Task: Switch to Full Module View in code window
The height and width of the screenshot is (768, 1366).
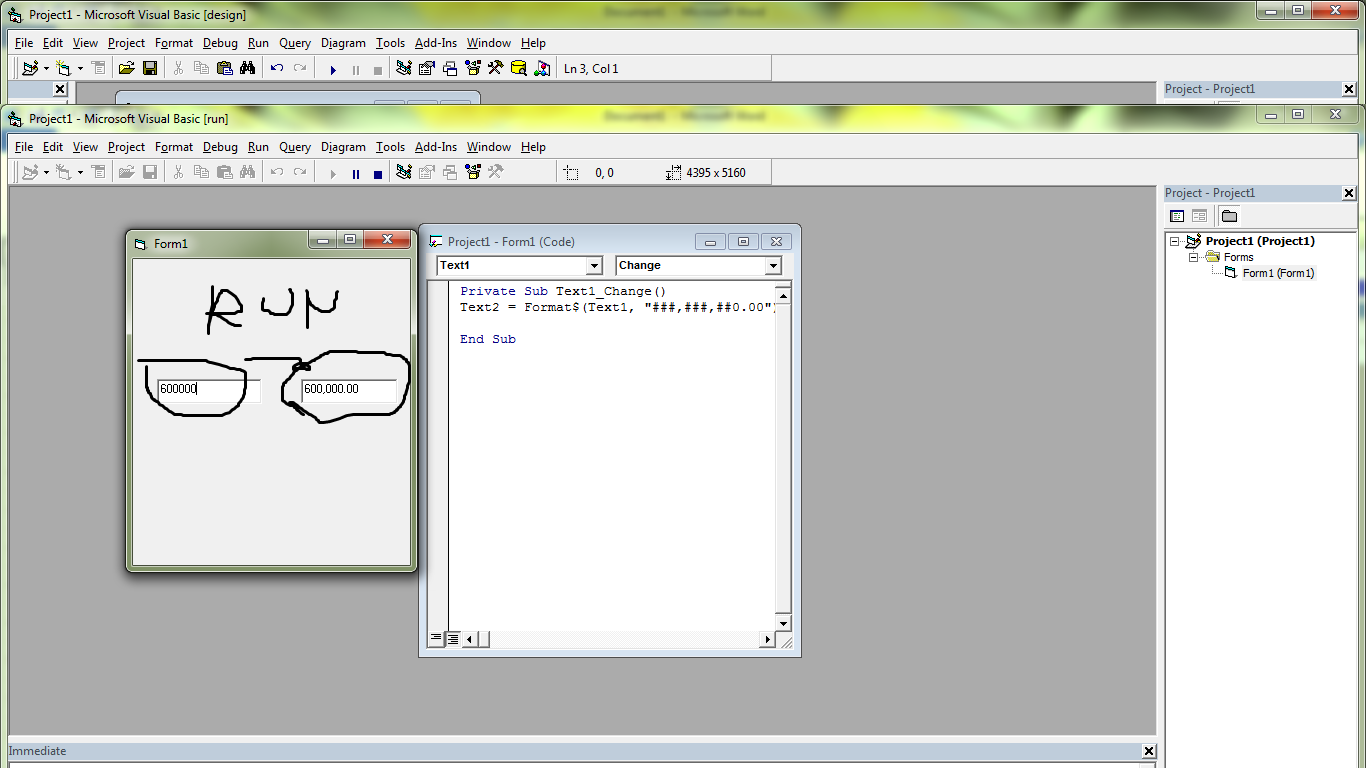Action: (452, 638)
